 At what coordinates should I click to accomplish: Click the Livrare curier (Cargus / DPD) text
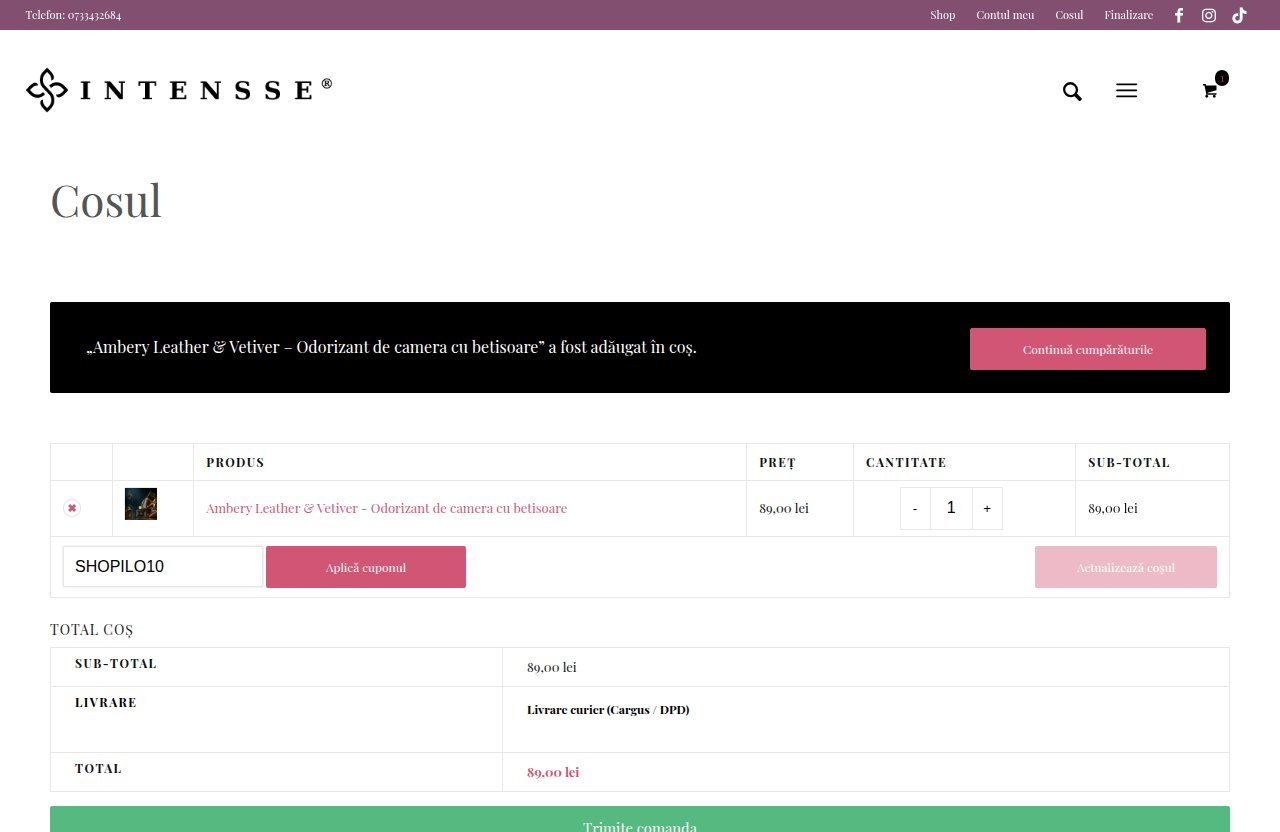pos(608,710)
